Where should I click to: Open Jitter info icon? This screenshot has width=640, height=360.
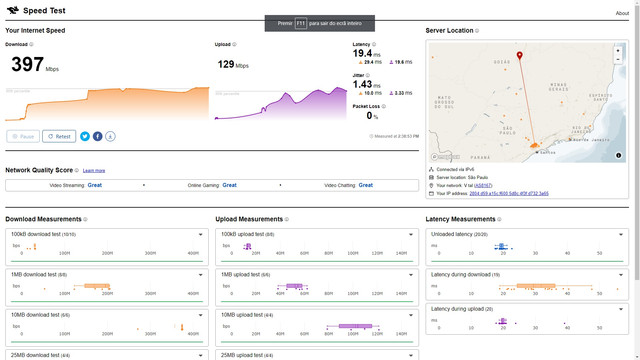click(x=368, y=75)
